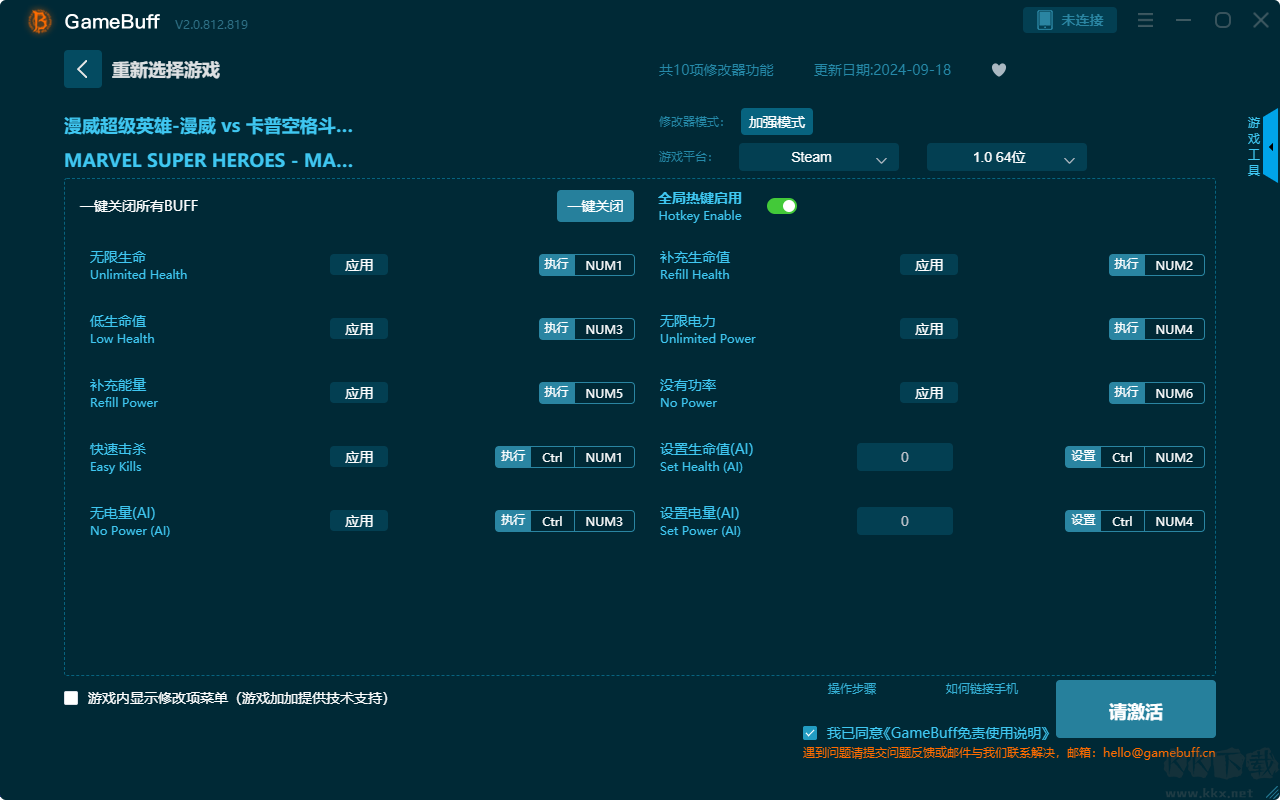Image resolution: width=1280 pixels, height=800 pixels.
Task: Apply the Easy Kills cheat
Action: [x=359, y=457]
